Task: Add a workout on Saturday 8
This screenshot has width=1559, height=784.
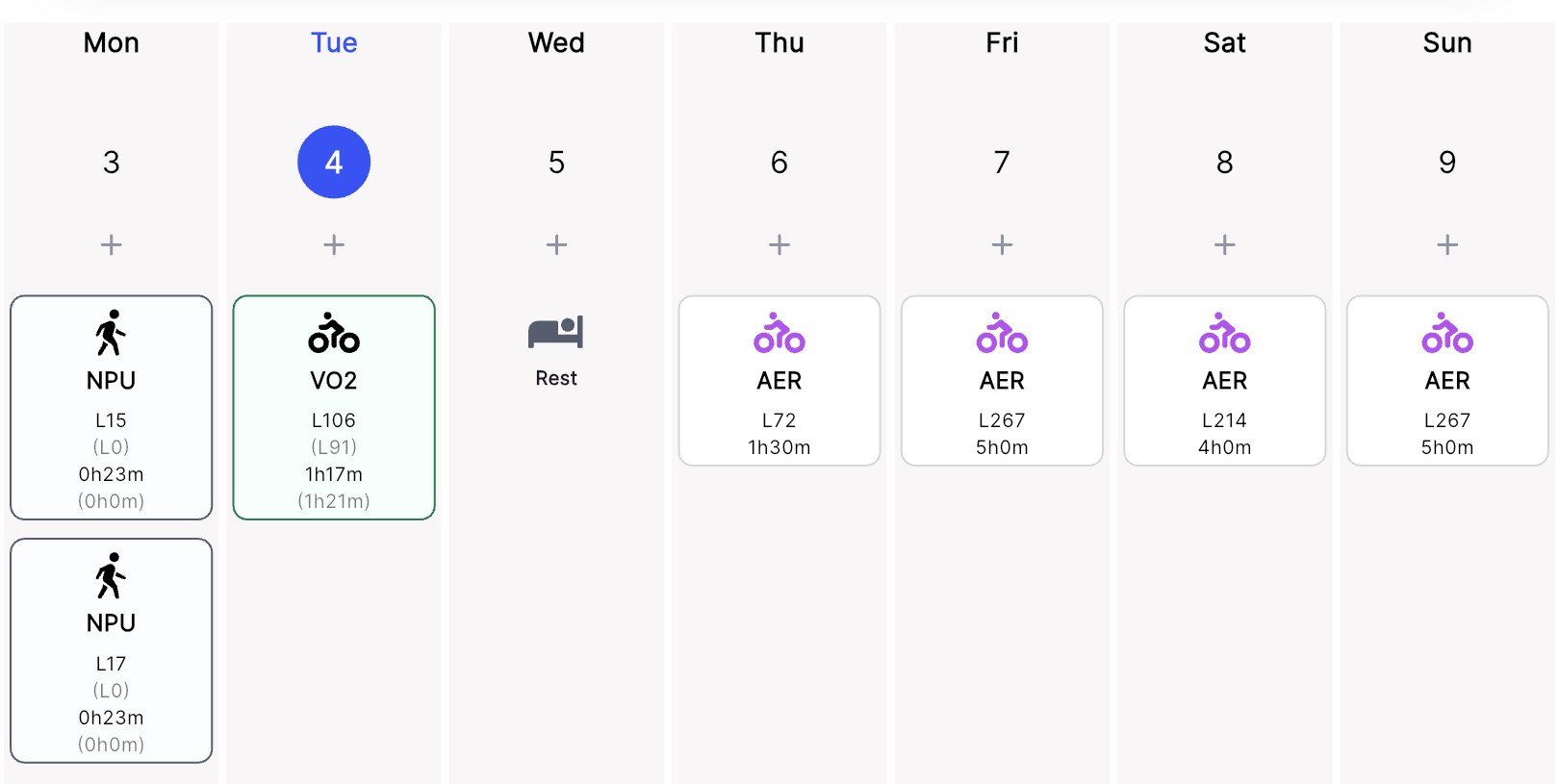Action: coord(1224,245)
